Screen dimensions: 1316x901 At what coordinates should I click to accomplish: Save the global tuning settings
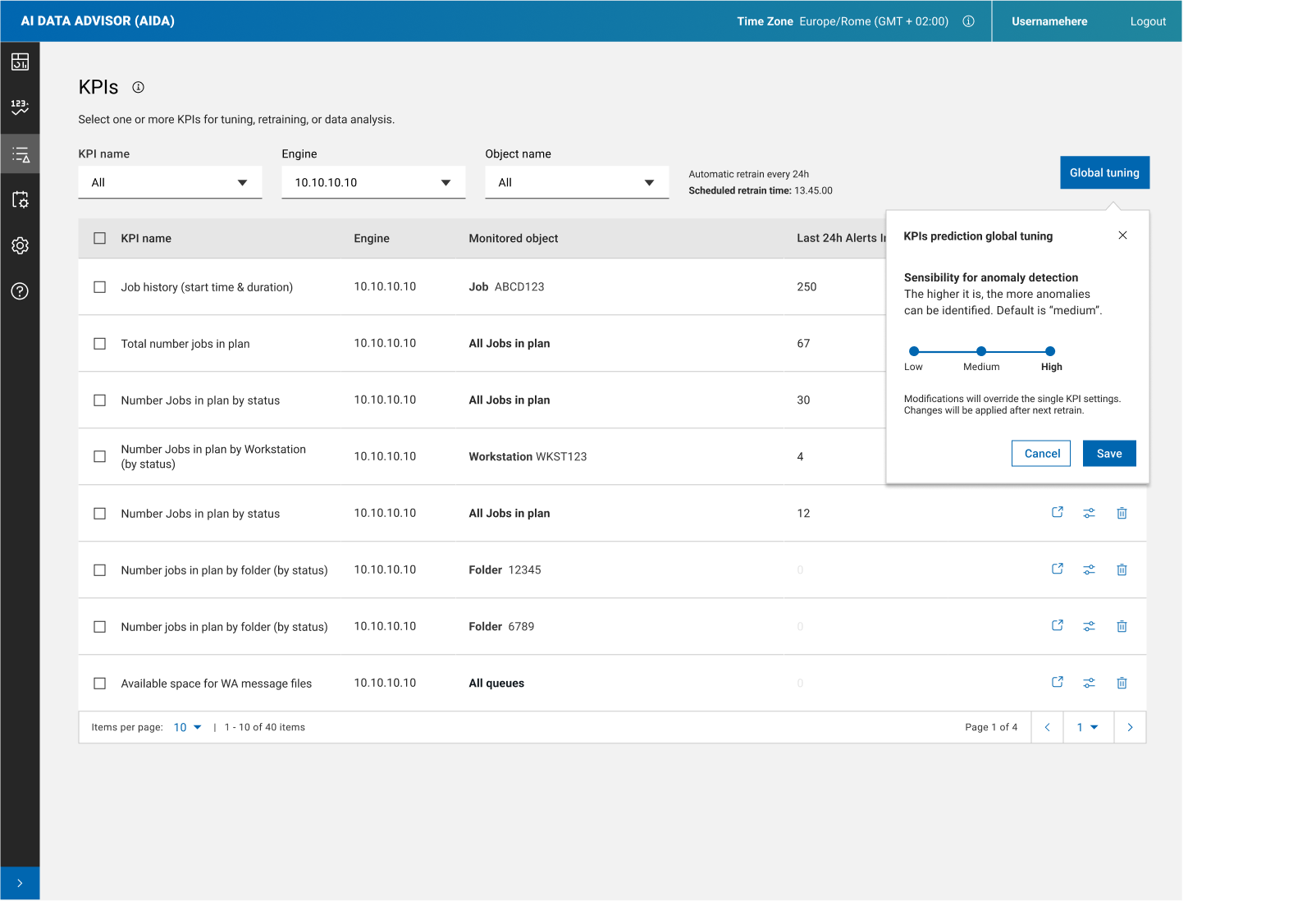point(1108,454)
